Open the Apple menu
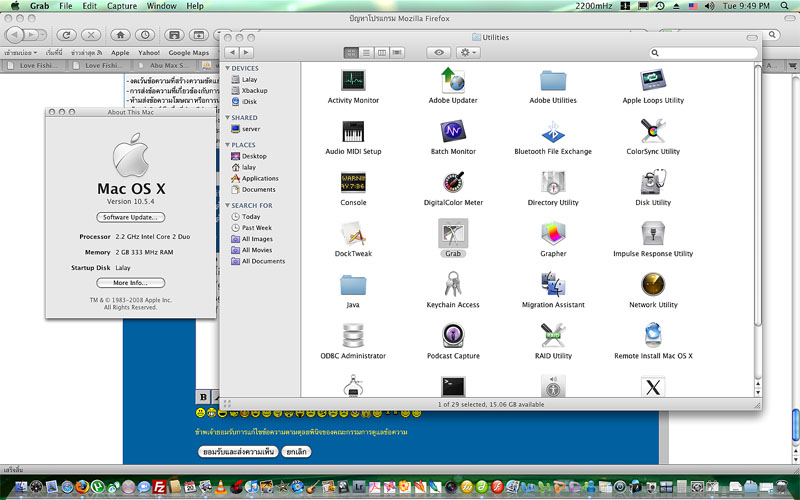Screen dimensions: 800x500 [x=15, y=6]
